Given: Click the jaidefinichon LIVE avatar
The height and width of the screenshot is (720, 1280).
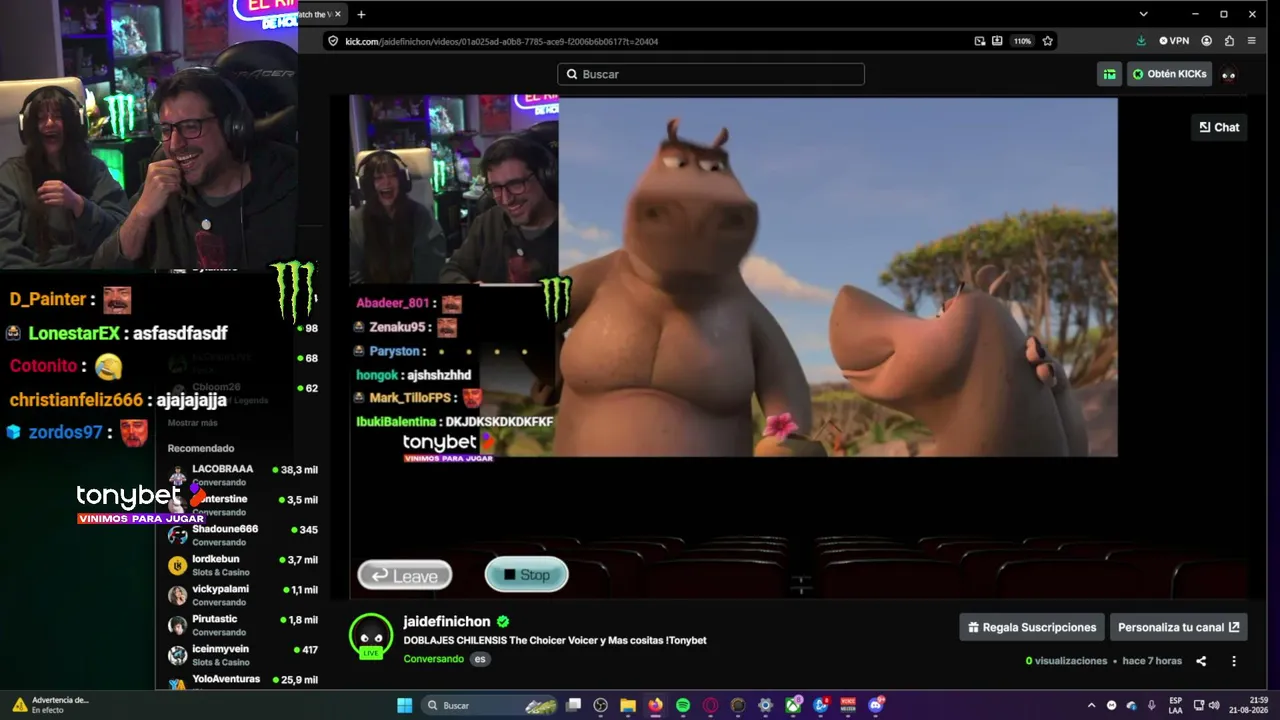Looking at the screenshot, I should click(371, 636).
